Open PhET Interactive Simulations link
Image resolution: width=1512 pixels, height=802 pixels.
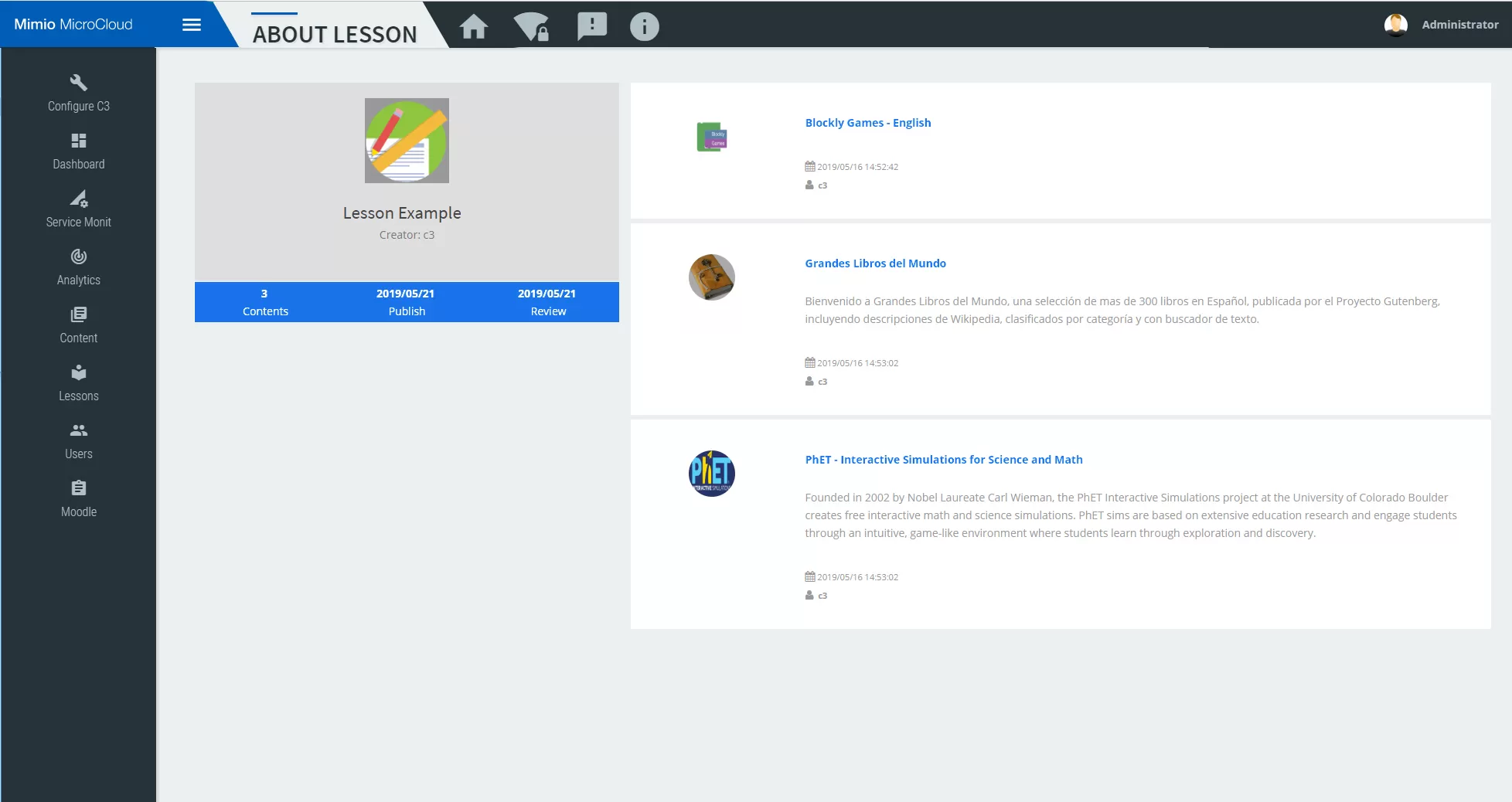[x=944, y=460]
